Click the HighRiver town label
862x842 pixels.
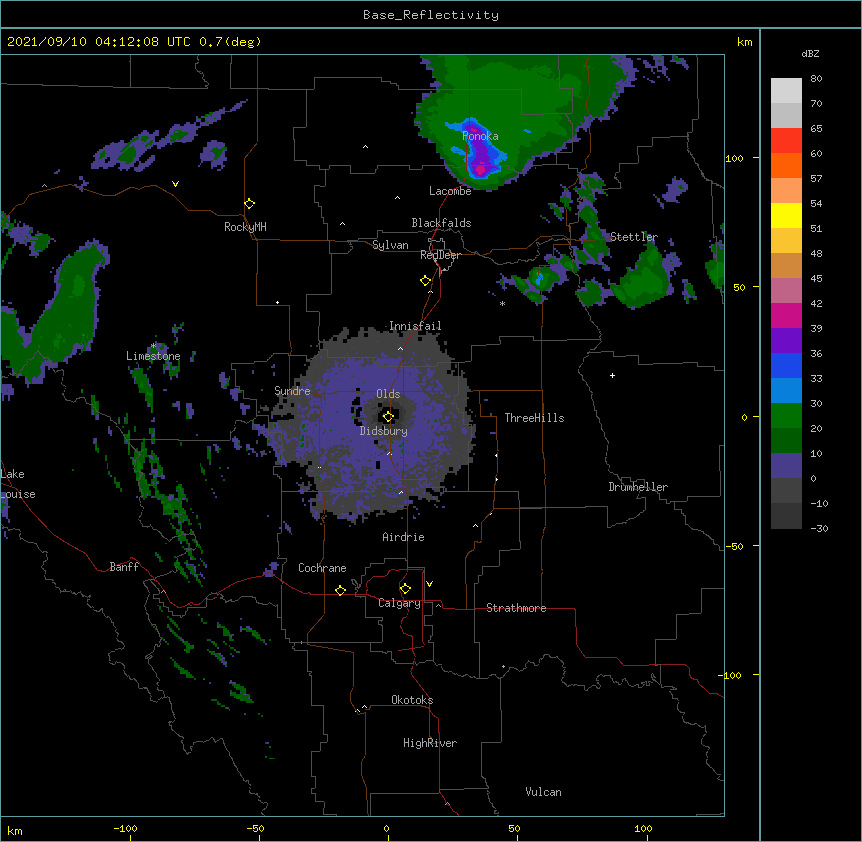430,743
